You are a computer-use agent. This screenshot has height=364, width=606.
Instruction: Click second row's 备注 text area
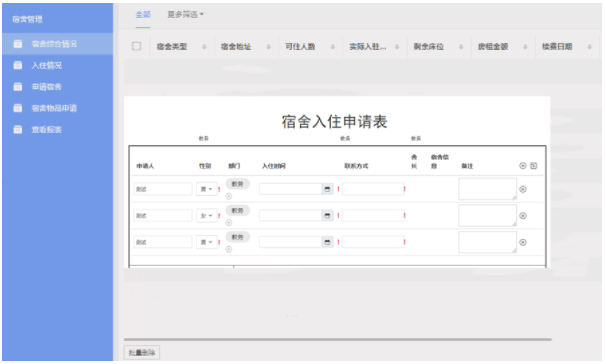(x=487, y=216)
